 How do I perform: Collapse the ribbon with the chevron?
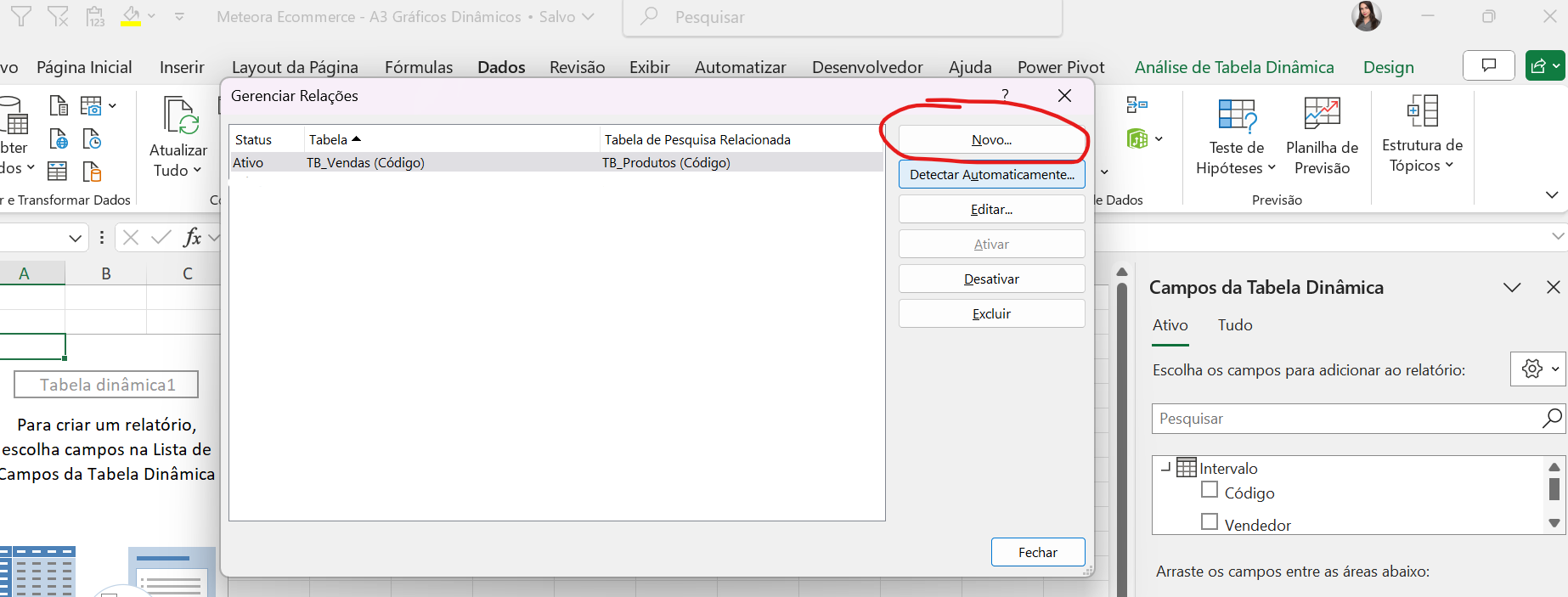point(1552,195)
